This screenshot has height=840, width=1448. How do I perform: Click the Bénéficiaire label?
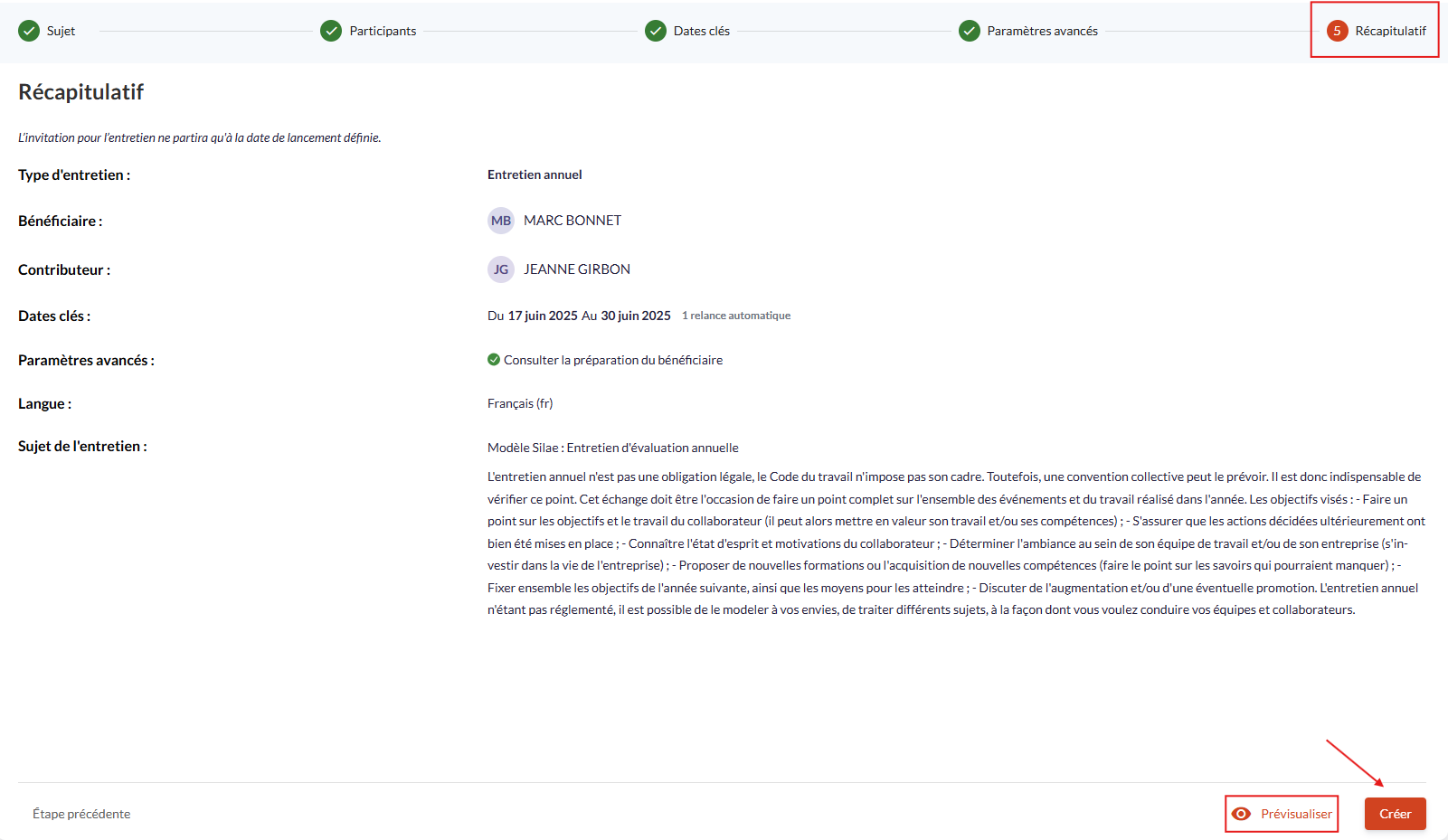pos(61,222)
